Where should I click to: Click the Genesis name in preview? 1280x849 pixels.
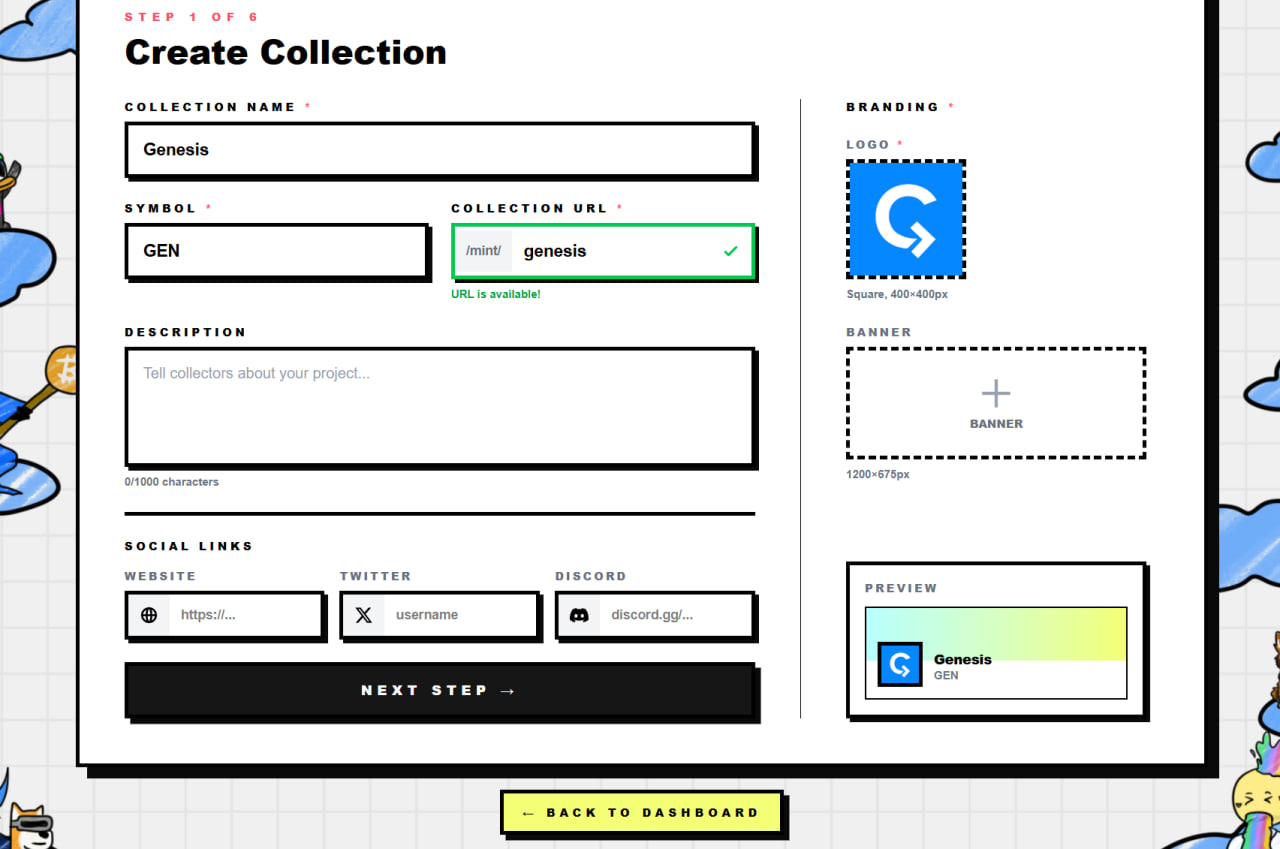[963, 659]
